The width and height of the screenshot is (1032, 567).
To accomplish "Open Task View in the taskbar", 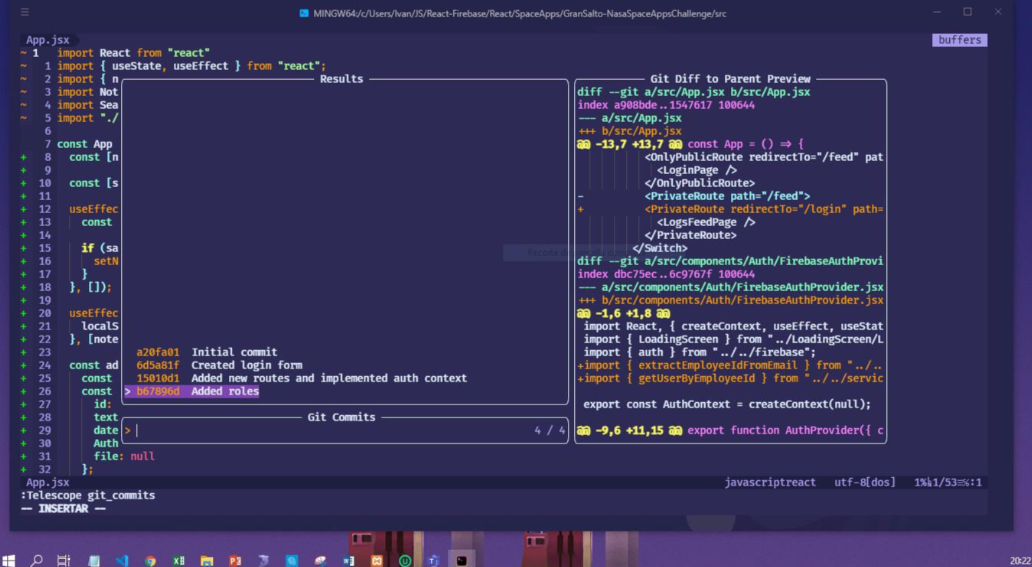I will (64, 560).
